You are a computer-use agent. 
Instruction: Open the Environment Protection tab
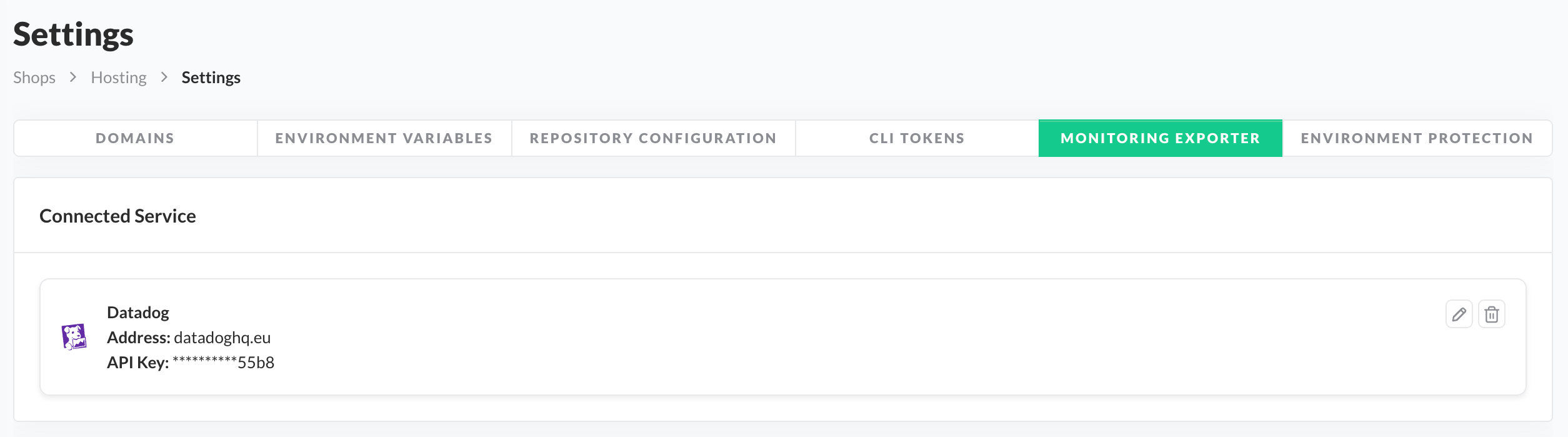point(1417,138)
